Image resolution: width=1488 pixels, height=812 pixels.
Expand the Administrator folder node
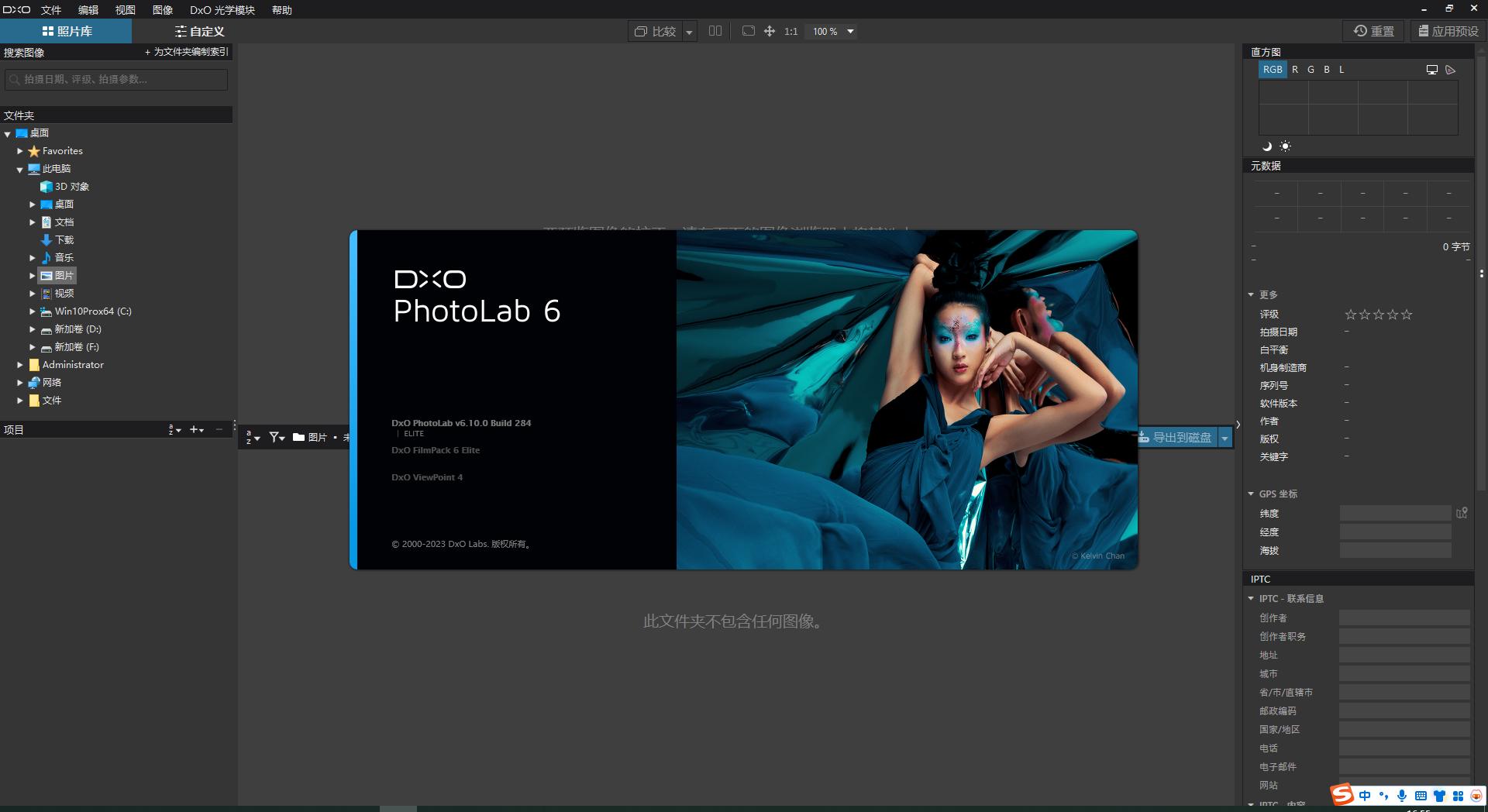20,365
